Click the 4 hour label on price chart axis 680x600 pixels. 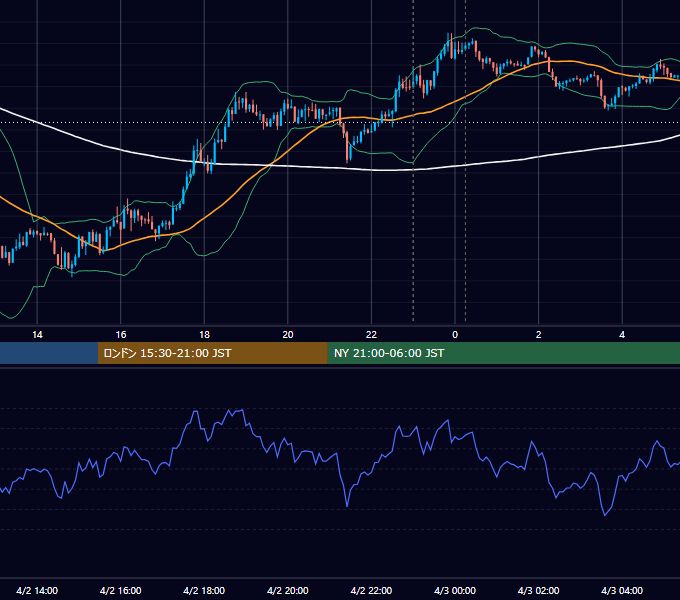pyautogui.click(x=622, y=335)
